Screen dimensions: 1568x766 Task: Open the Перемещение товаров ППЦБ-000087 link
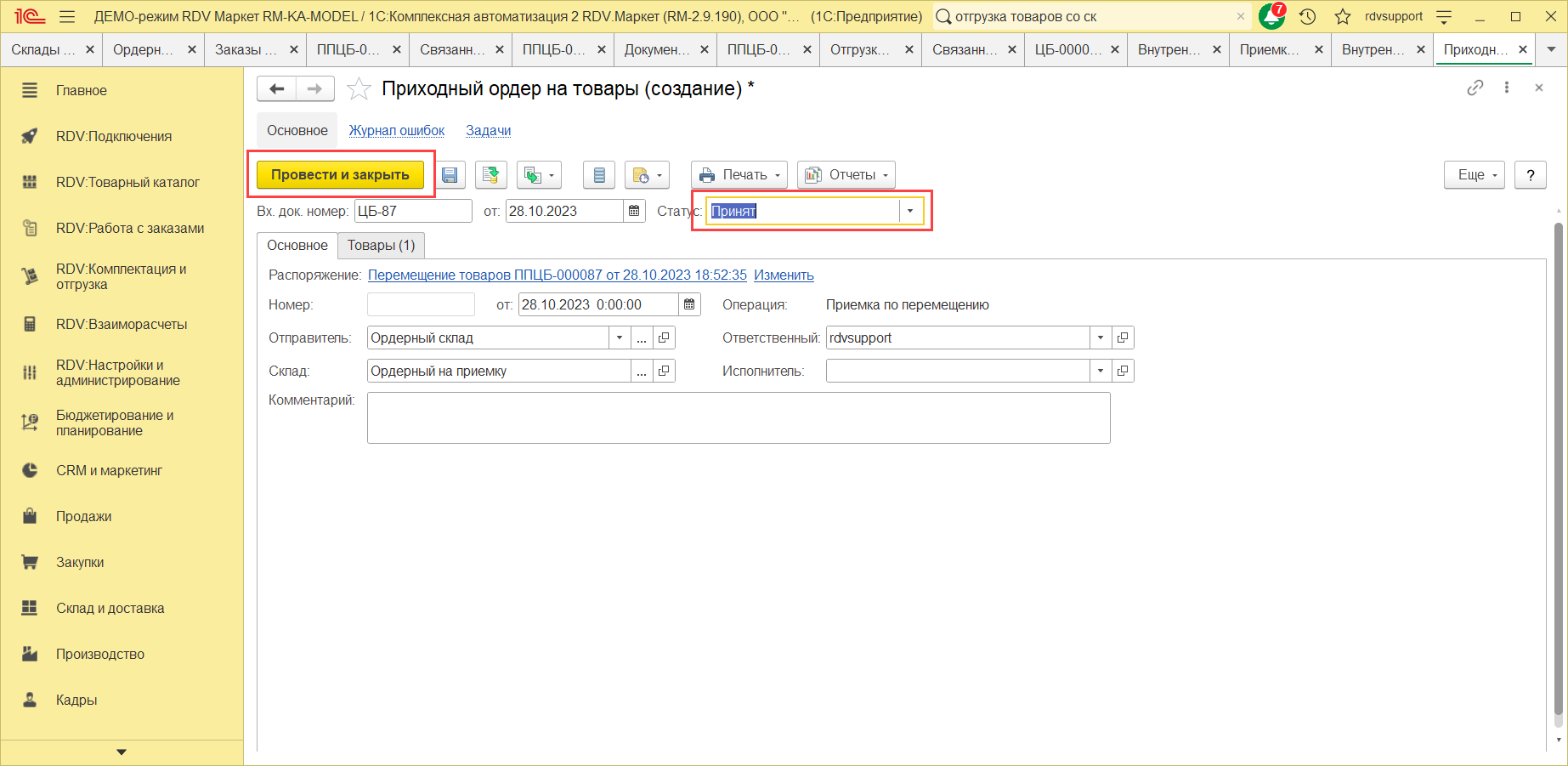tap(557, 275)
